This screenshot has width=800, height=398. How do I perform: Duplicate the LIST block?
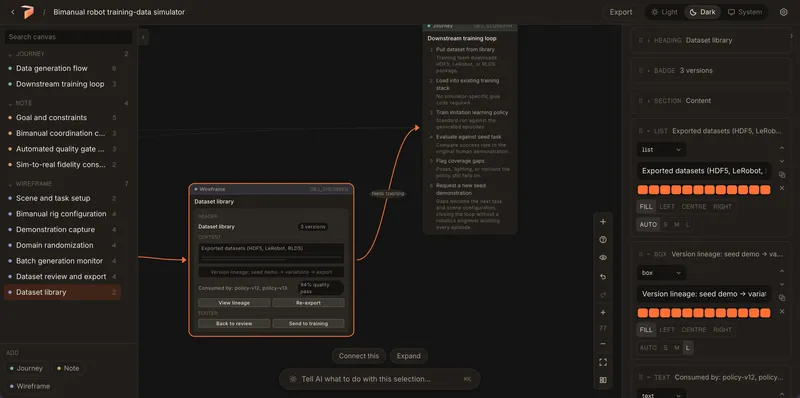pos(782,175)
